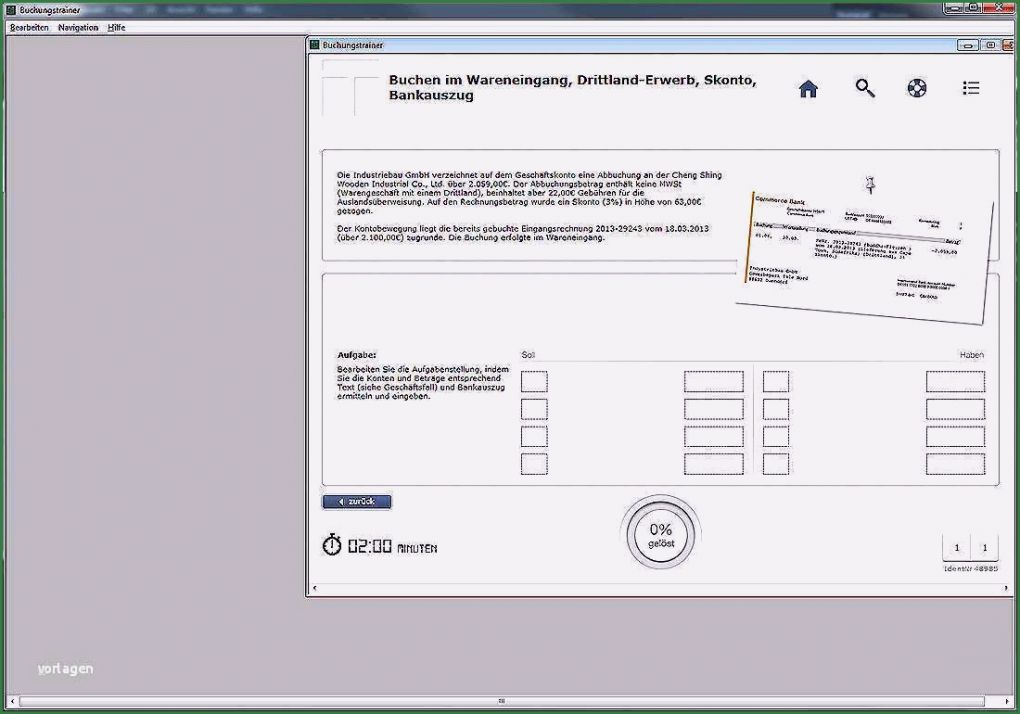Viewport: 1020px width, 714px height.
Task: Open the list overview icon
Action: [971, 88]
